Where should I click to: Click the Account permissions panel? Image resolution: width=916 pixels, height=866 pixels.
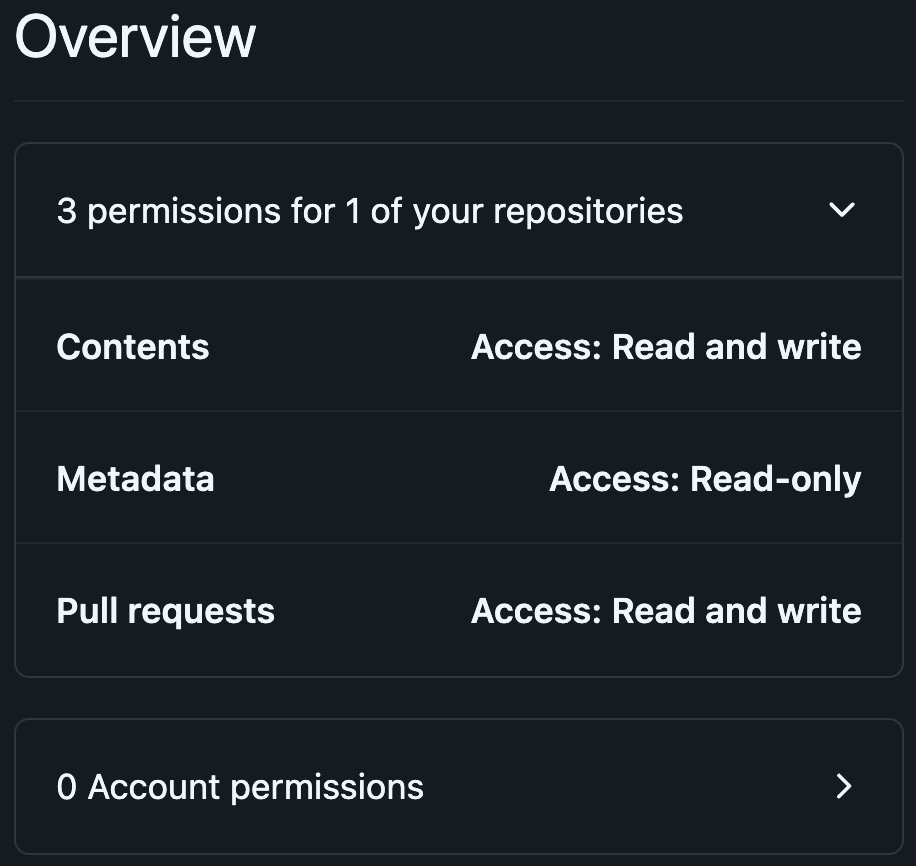point(458,787)
